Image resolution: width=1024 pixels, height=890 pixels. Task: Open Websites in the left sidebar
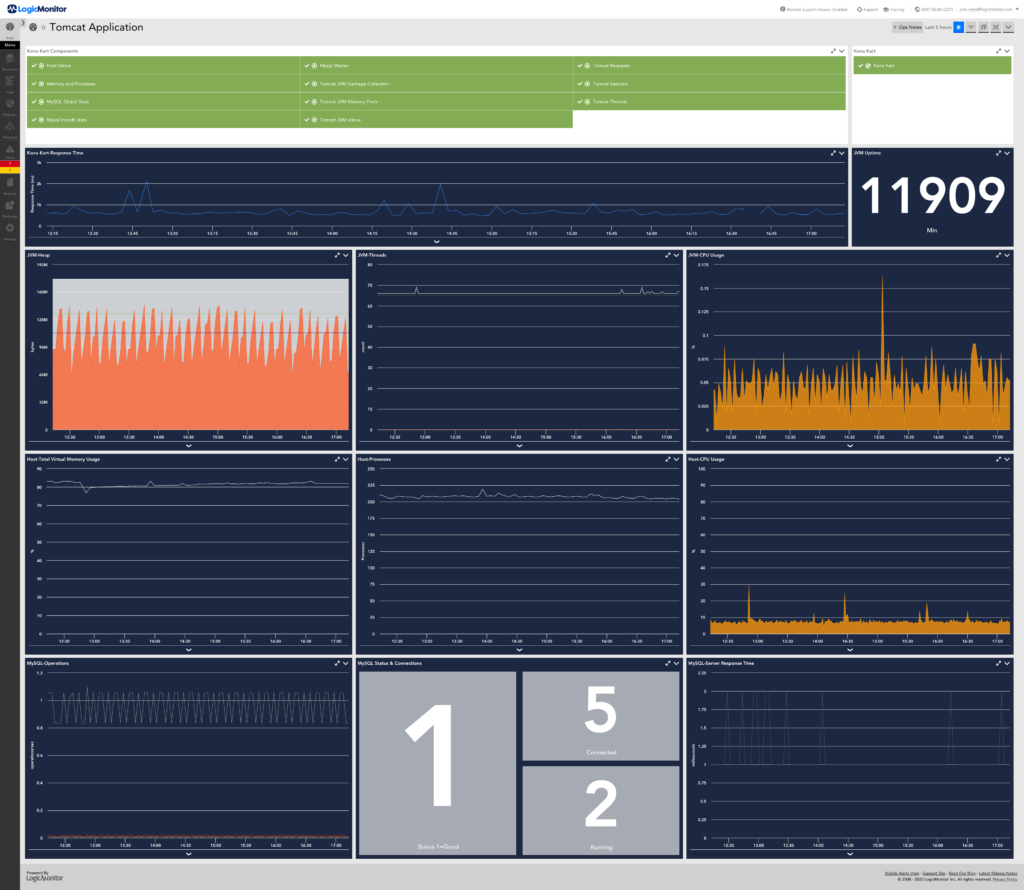10,106
